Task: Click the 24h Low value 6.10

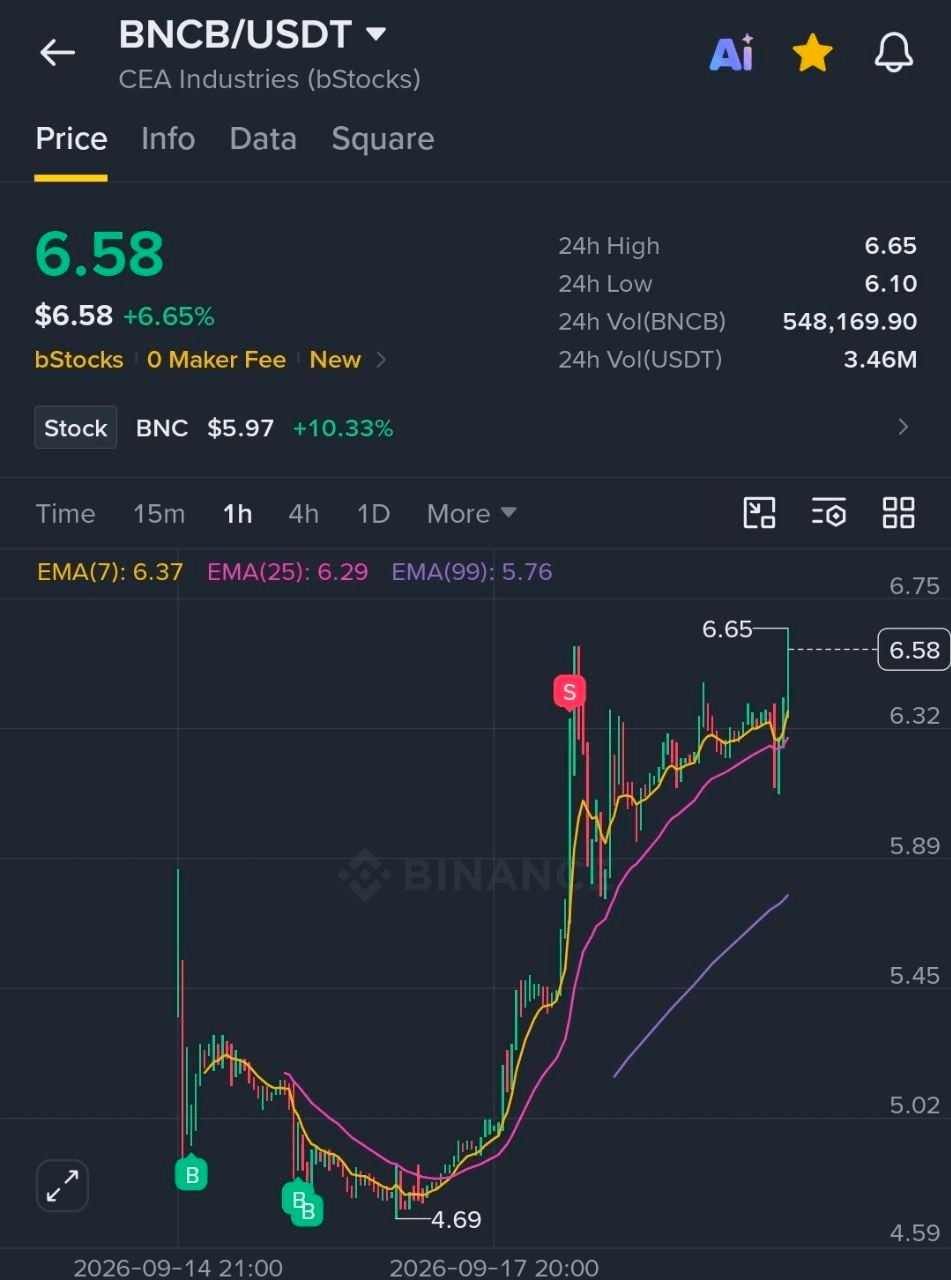Action: (x=890, y=284)
